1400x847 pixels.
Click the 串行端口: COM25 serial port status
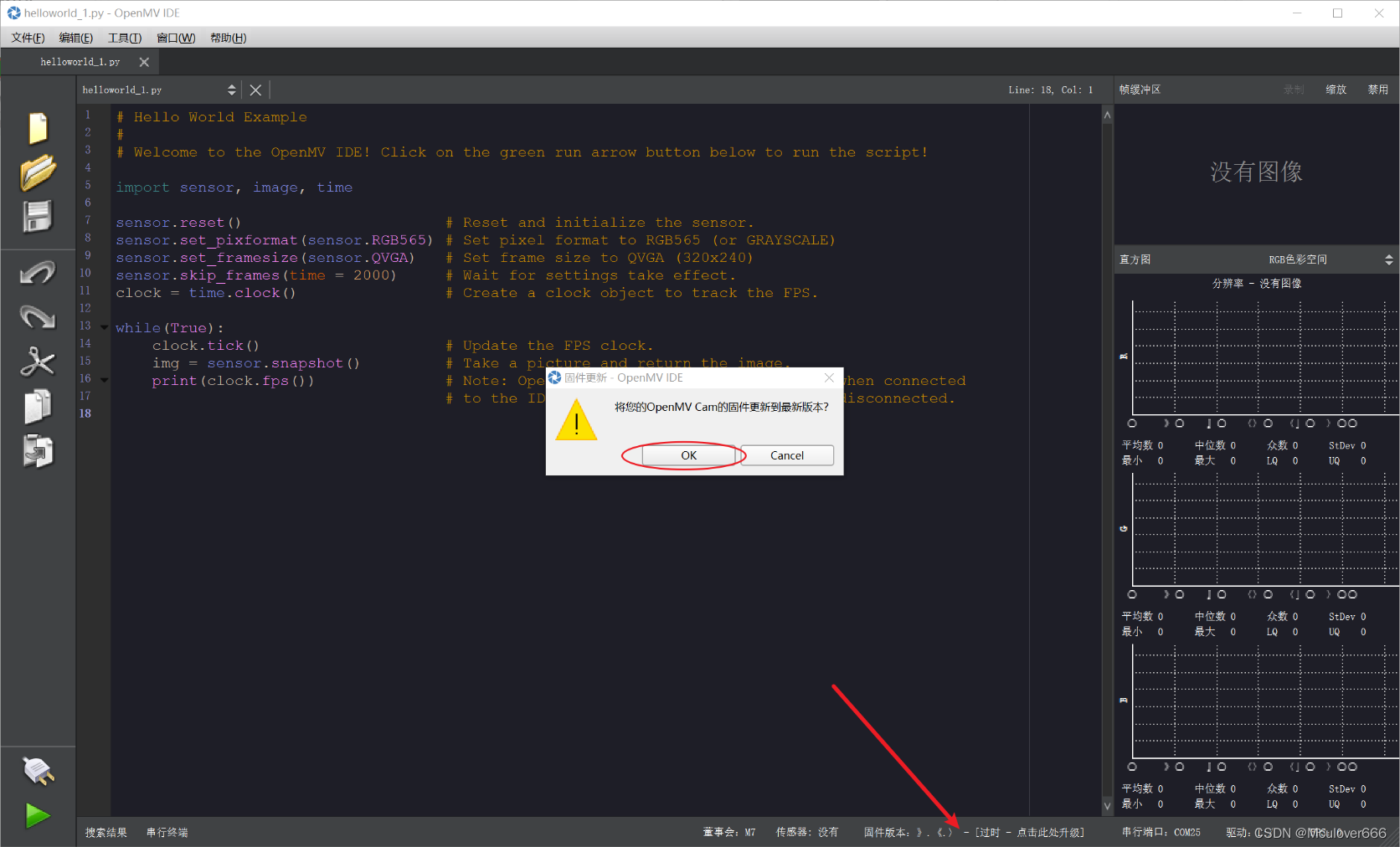point(1161,833)
